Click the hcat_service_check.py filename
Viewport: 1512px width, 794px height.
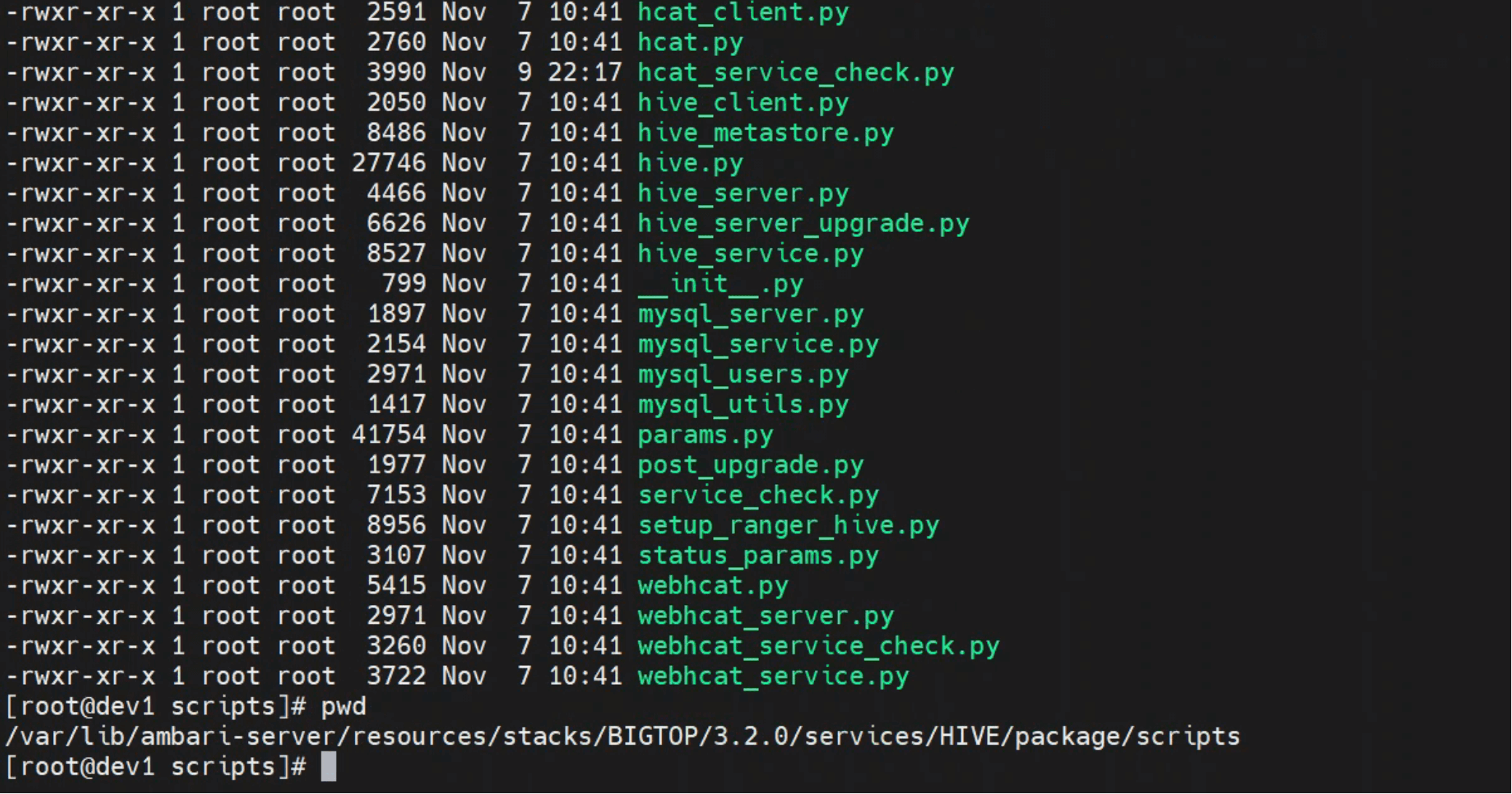click(x=795, y=73)
